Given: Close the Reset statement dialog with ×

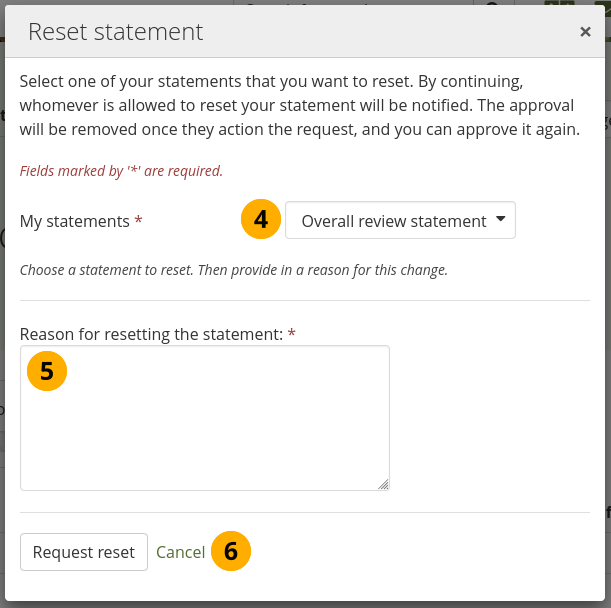Looking at the screenshot, I should (585, 32).
